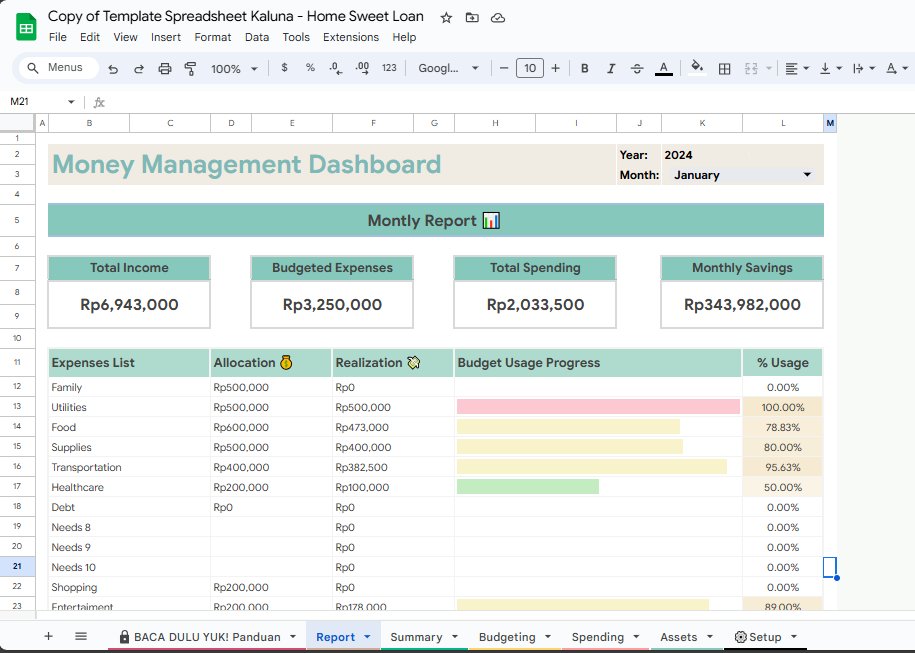This screenshot has height=653, width=915.
Task: Star this spreadsheet
Action: coord(446,18)
